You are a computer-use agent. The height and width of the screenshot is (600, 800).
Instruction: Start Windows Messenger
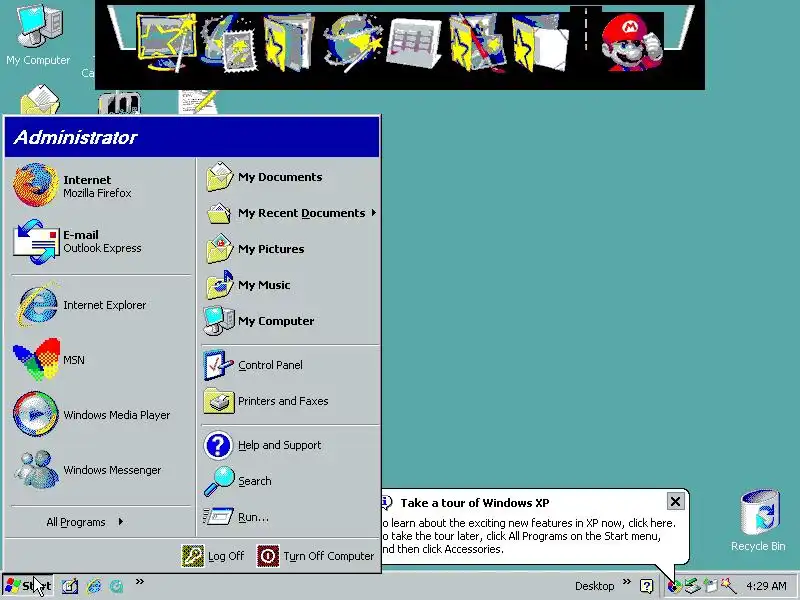101,470
